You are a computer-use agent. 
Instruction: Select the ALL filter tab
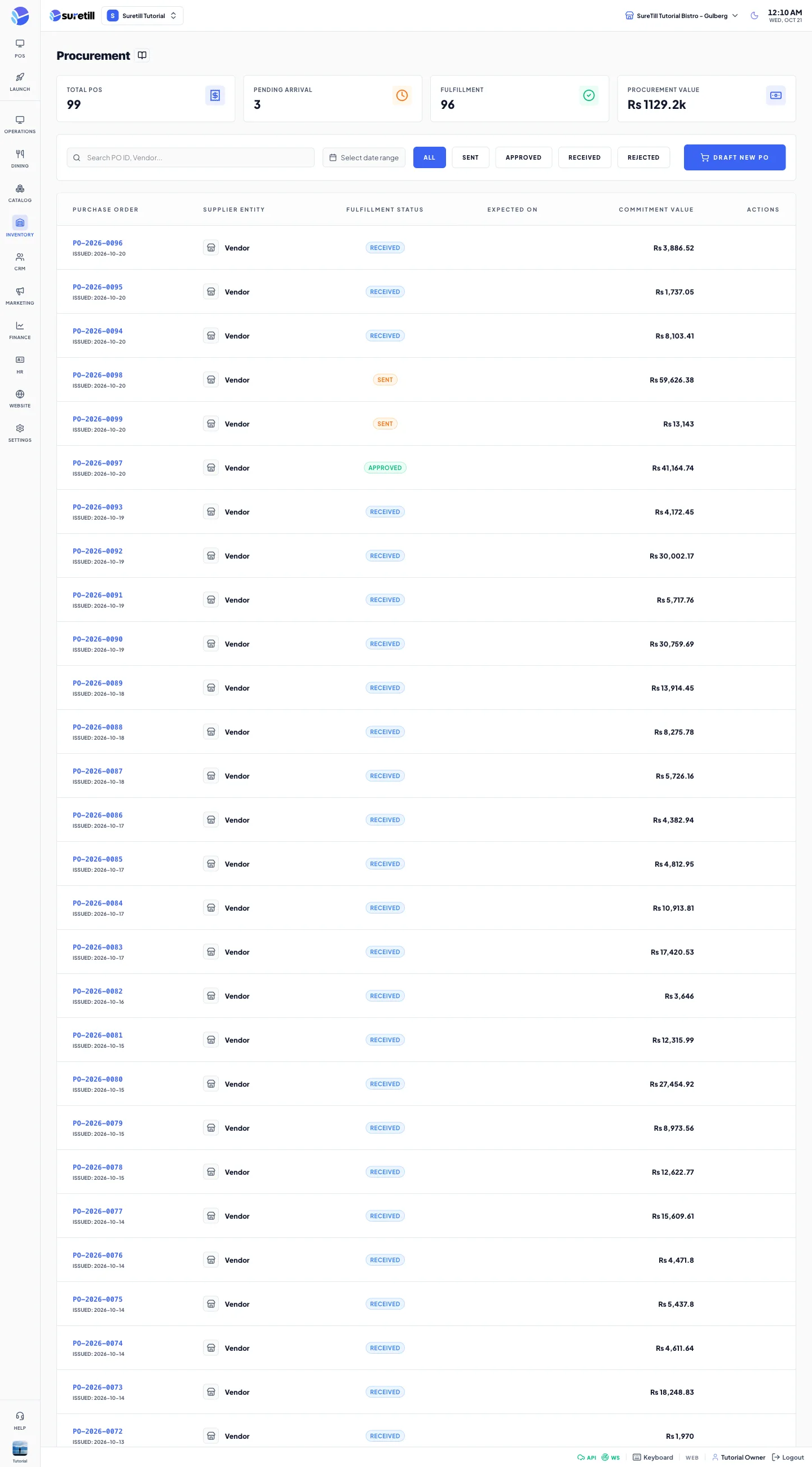(x=429, y=157)
